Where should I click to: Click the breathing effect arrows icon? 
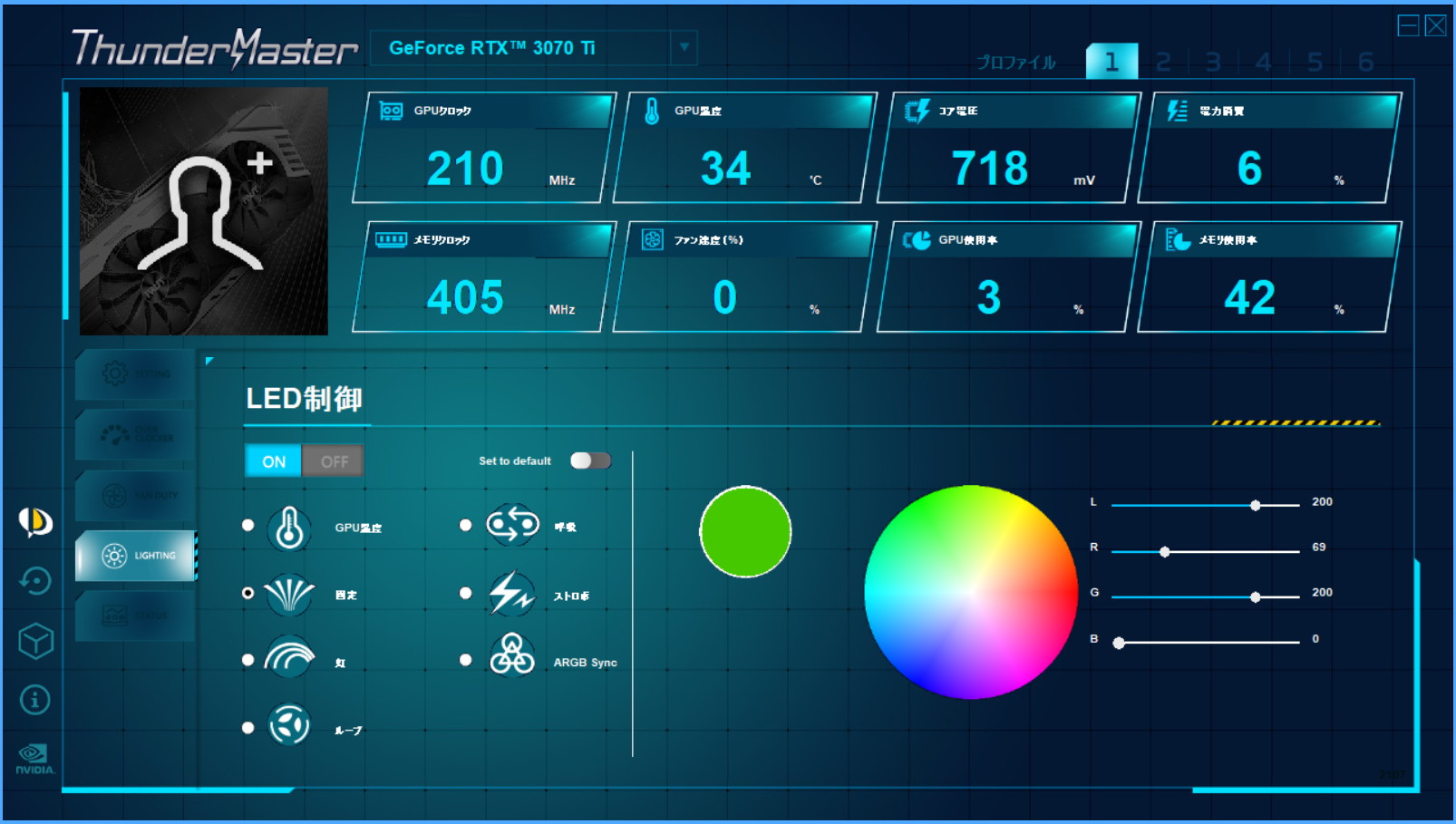(x=512, y=525)
